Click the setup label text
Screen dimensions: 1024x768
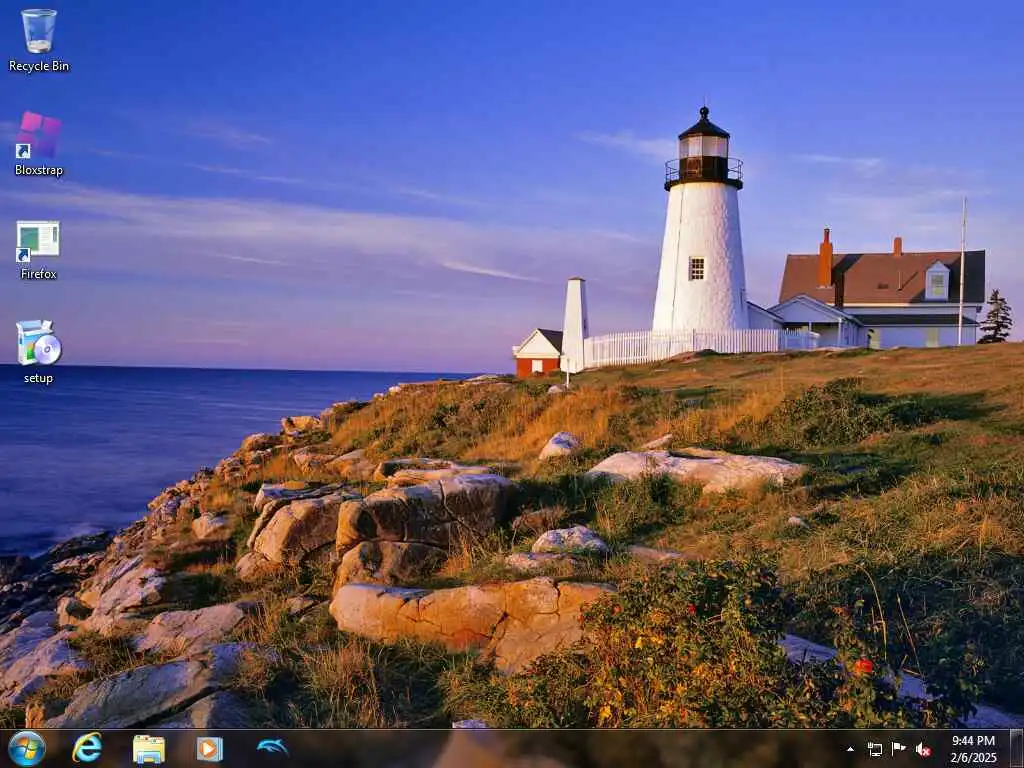point(39,378)
